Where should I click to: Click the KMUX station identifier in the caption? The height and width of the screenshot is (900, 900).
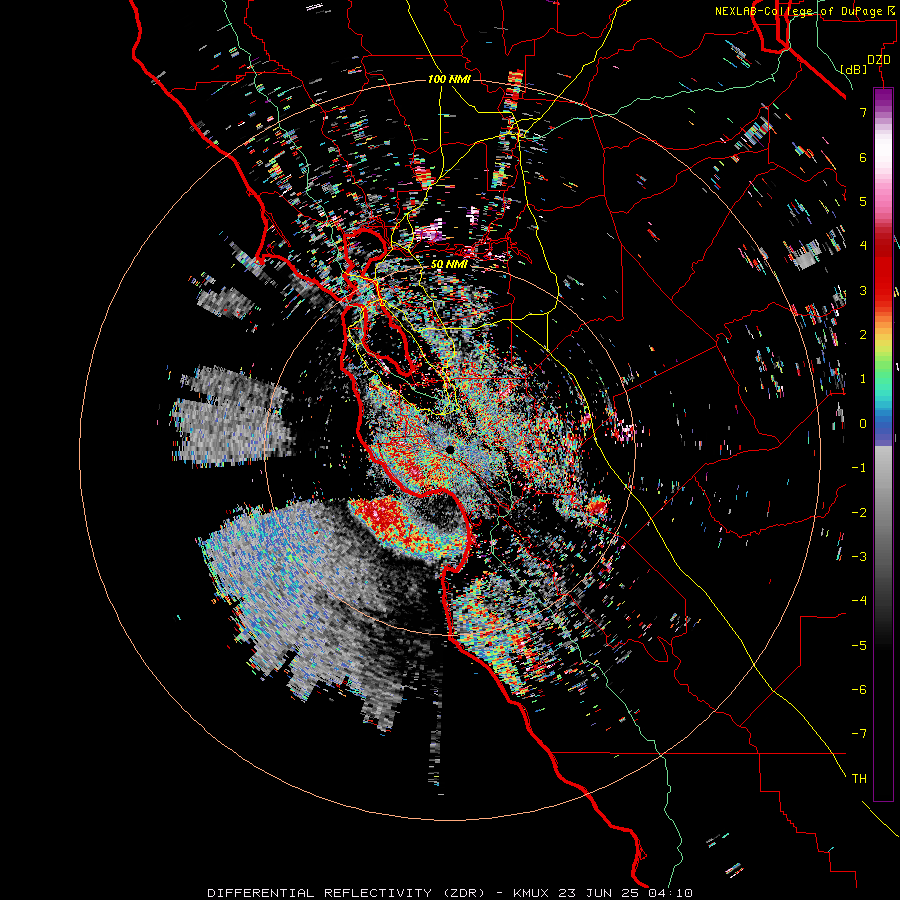530,893
